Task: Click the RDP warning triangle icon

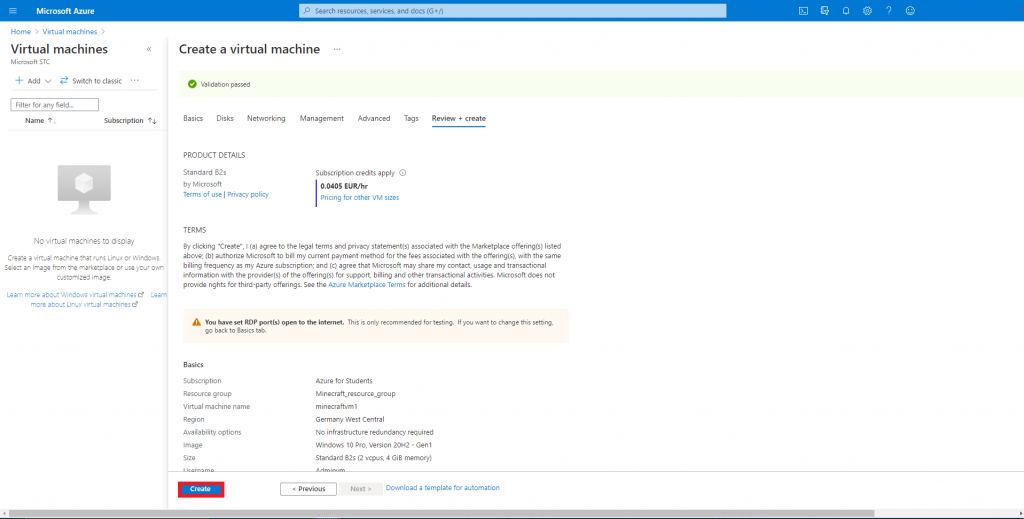Action: tap(197, 322)
